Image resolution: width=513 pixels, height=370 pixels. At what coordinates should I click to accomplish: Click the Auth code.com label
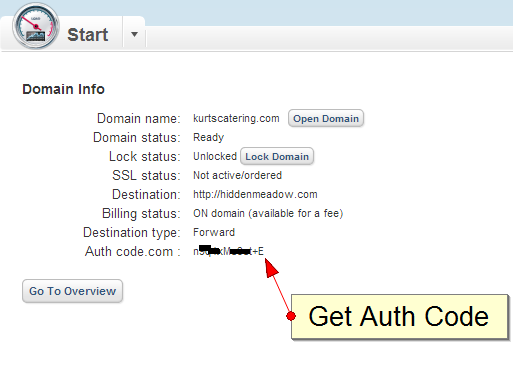point(133,251)
